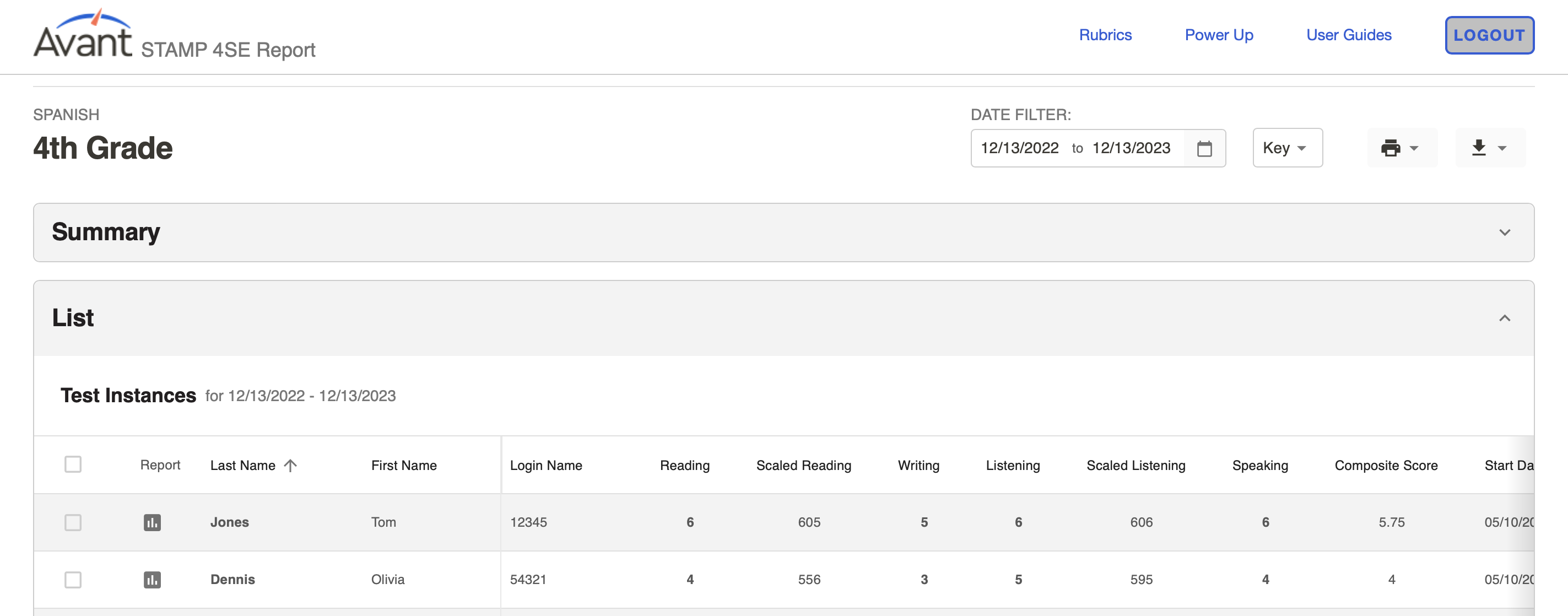Open the report icon for Jones
The height and width of the screenshot is (616, 1568).
point(152,522)
